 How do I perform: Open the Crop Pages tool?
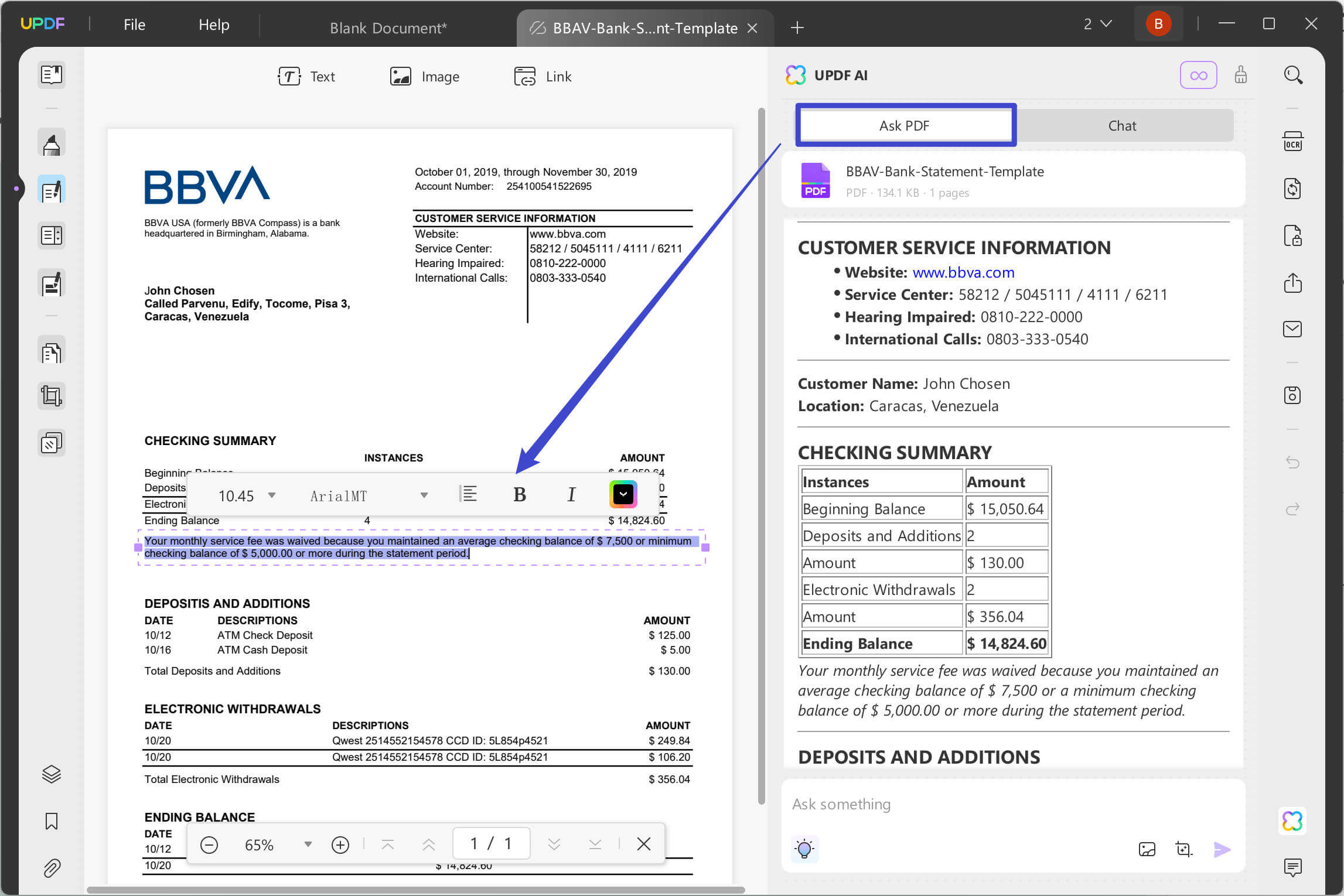coord(52,396)
